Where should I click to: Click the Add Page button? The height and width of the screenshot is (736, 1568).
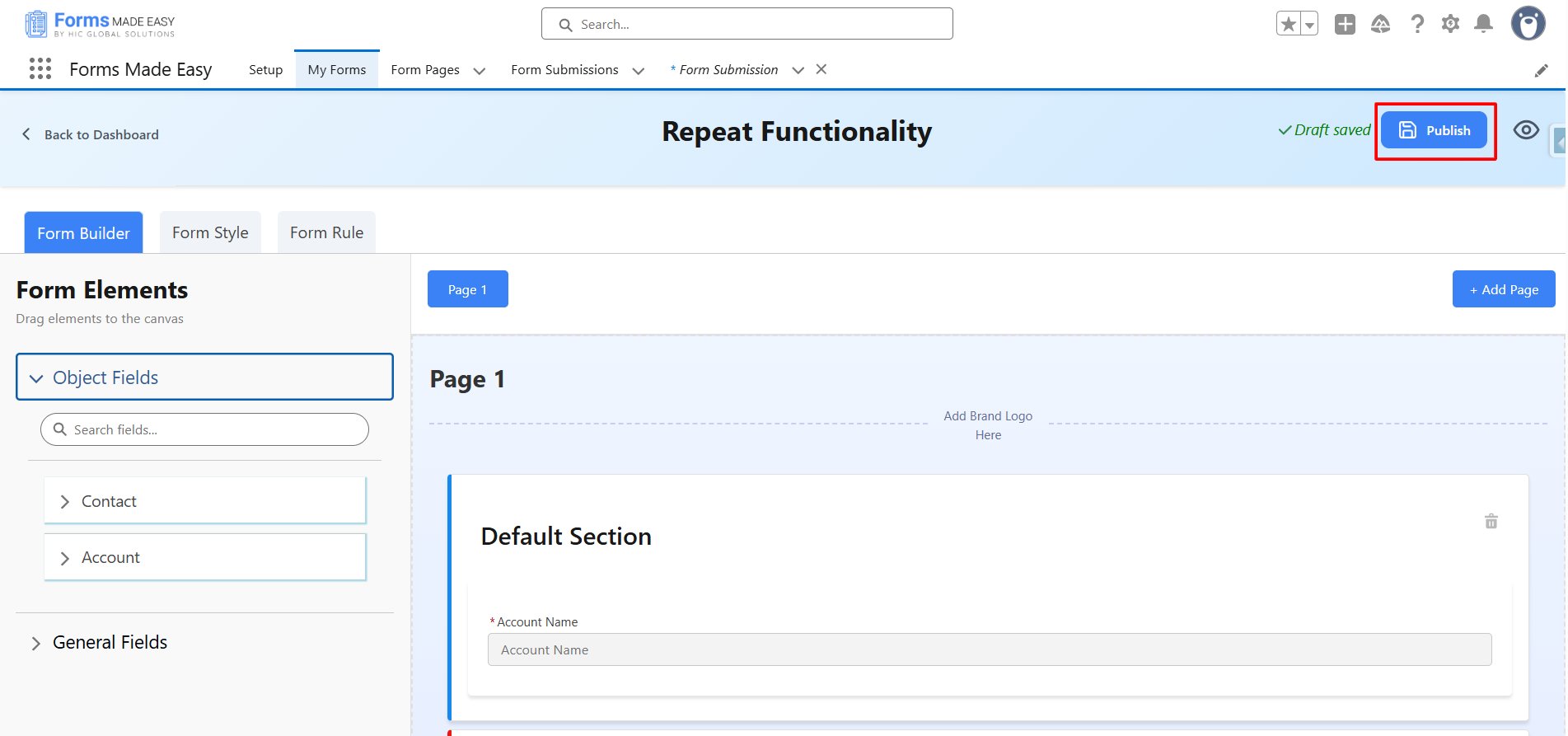[1503, 289]
